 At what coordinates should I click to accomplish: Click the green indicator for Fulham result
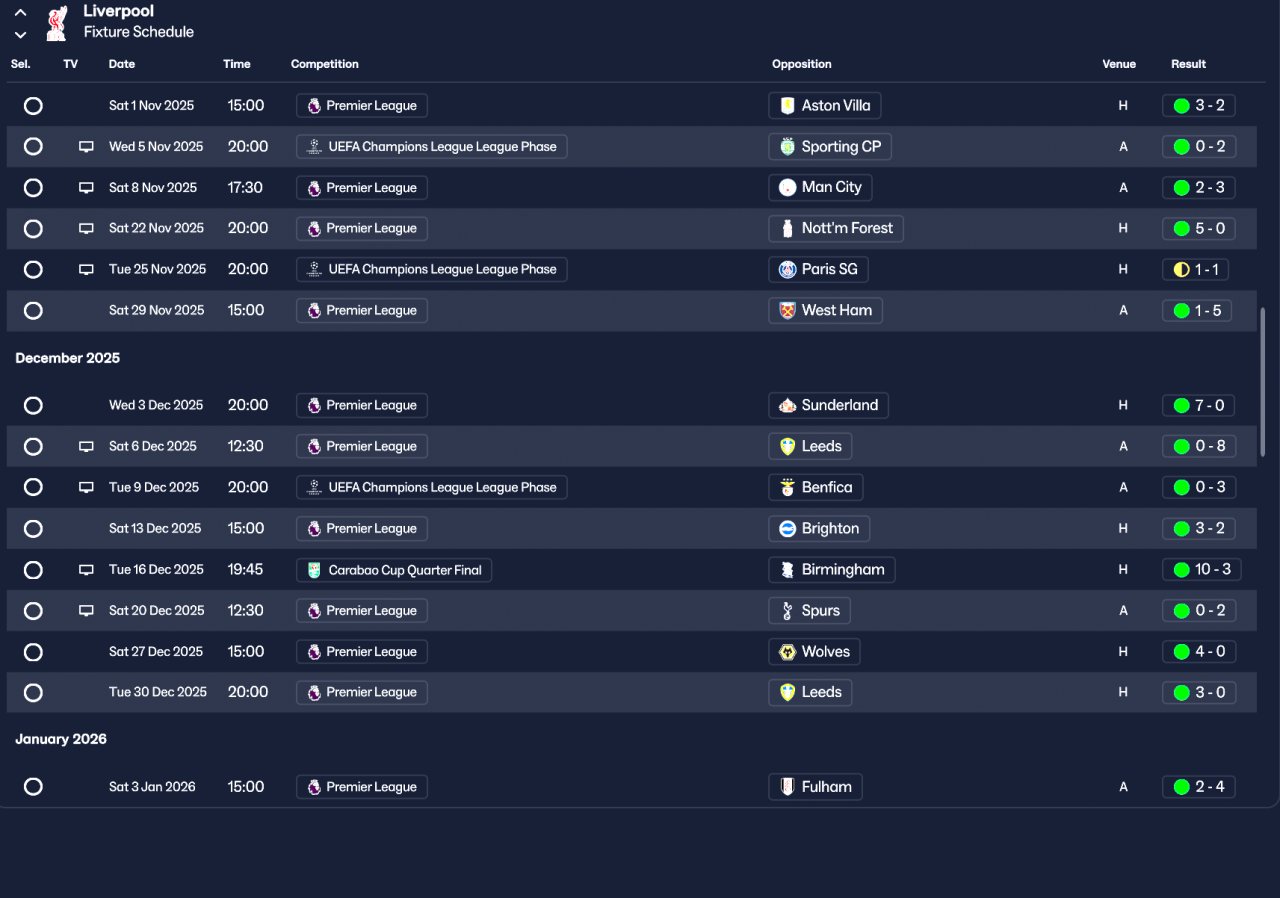pyautogui.click(x=1182, y=787)
